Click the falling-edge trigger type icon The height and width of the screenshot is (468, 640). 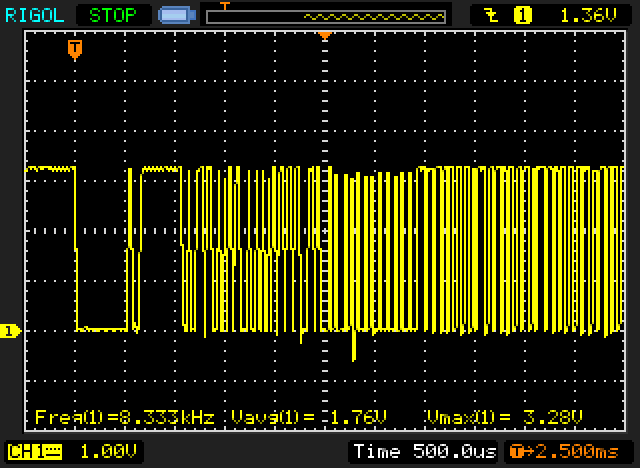point(491,15)
